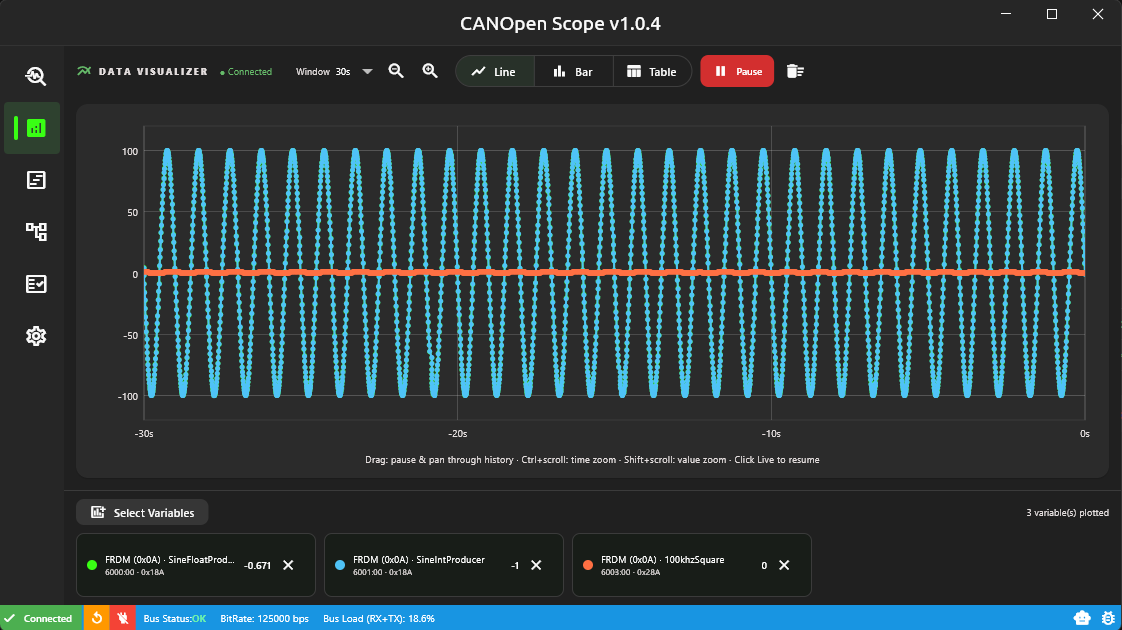Screen dimensions: 1122x630
Task: Remove SineFloatProd variable from plot
Action: click(288, 565)
